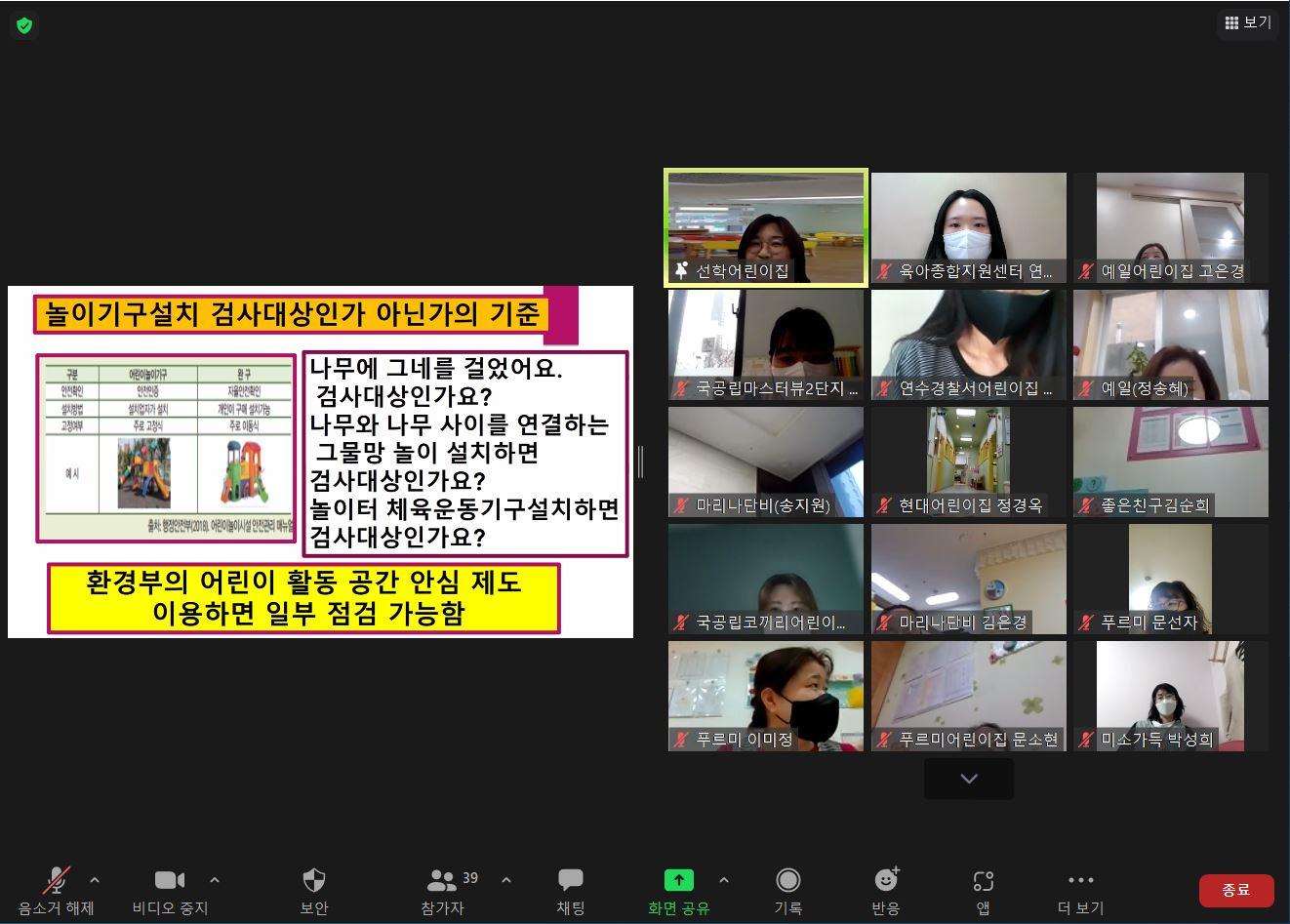This screenshot has height=924, width=1290.
Task: Open video options arrow beside 비디오 중지
Action: click(215, 880)
